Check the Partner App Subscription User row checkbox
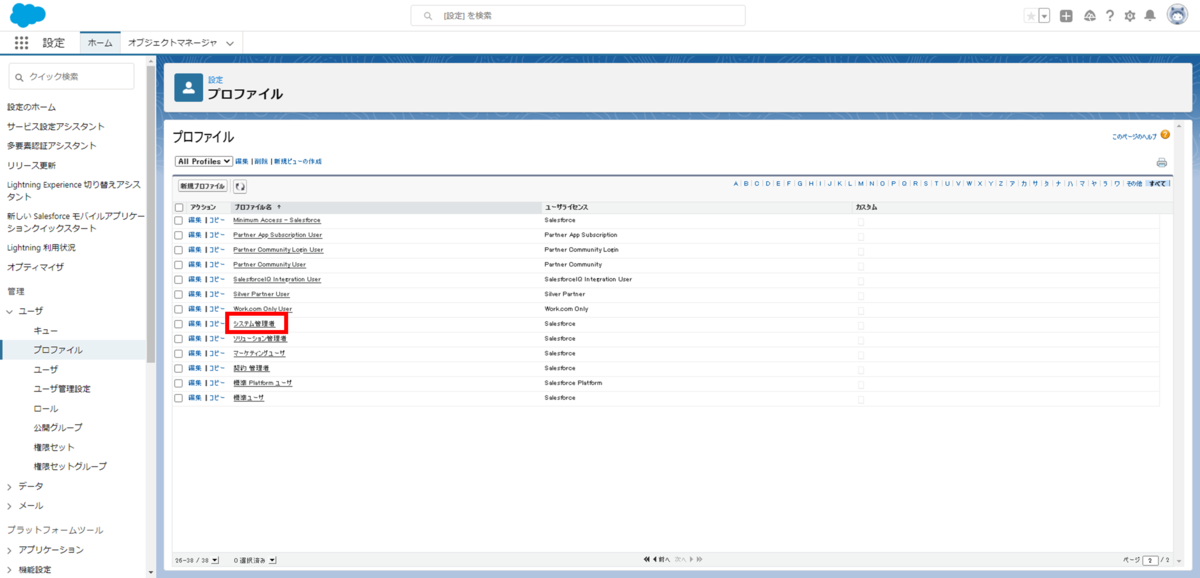This screenshot has height=578, width=1200. pos(178,235)
